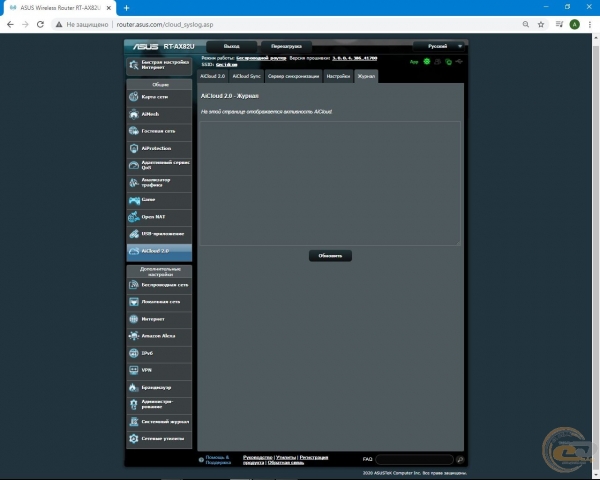Open Network Tools (Сетевые утилиты) gear icon
Viewport: 600px width, 480px height.
coord(134,439)
